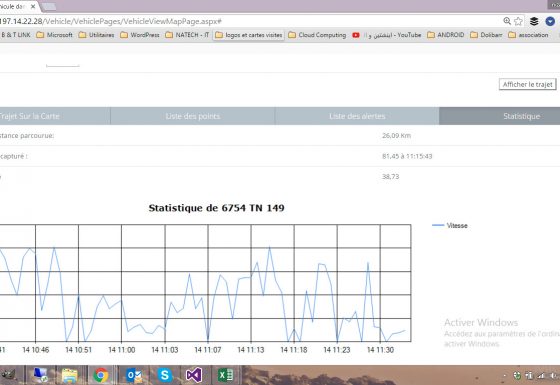Click the 14 10:51 axis label
Screen dimensions: 560x385
coord(79,350)
